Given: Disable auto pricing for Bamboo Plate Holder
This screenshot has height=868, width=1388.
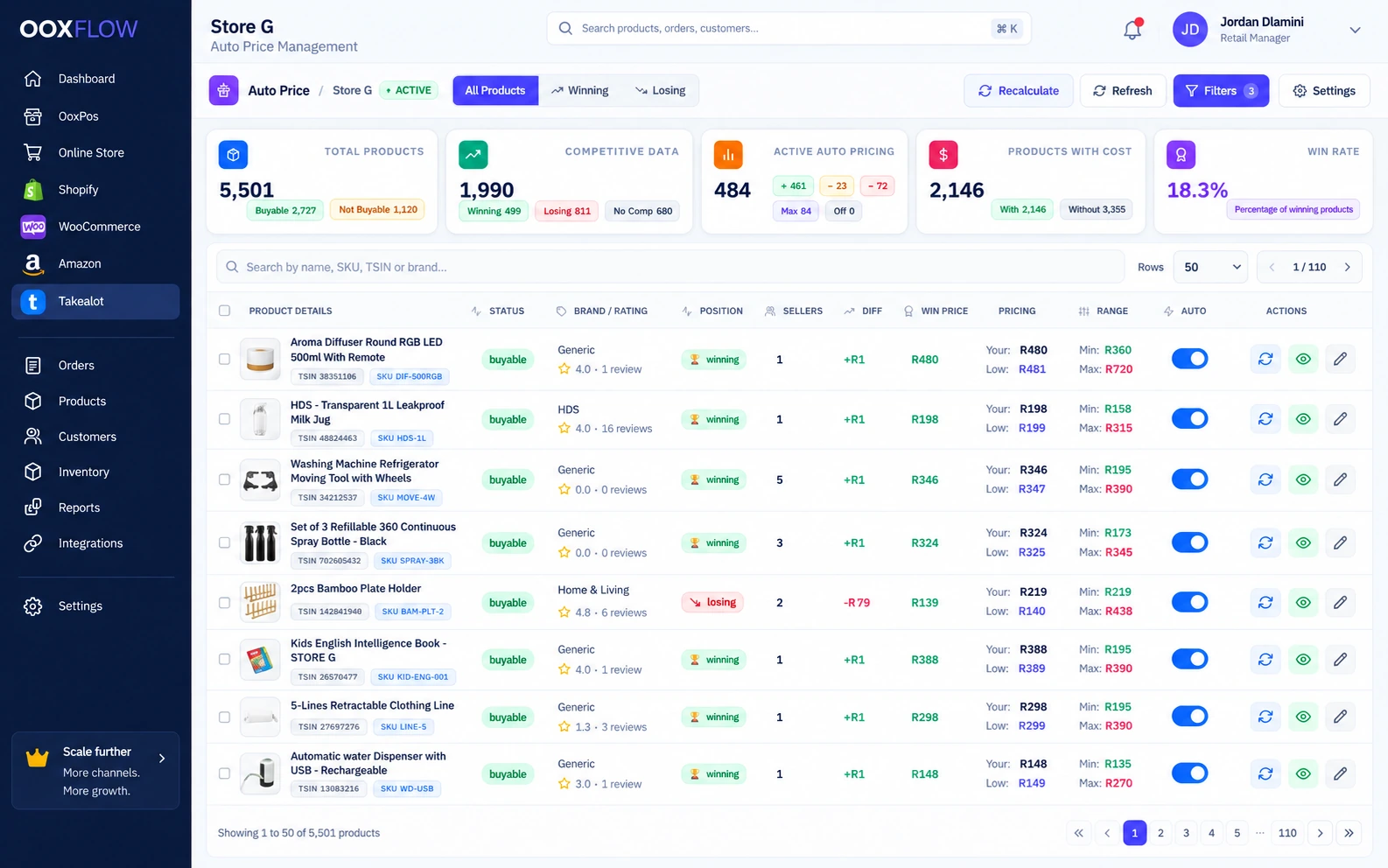Looking at the screenshot, I should pos(1189,602).
